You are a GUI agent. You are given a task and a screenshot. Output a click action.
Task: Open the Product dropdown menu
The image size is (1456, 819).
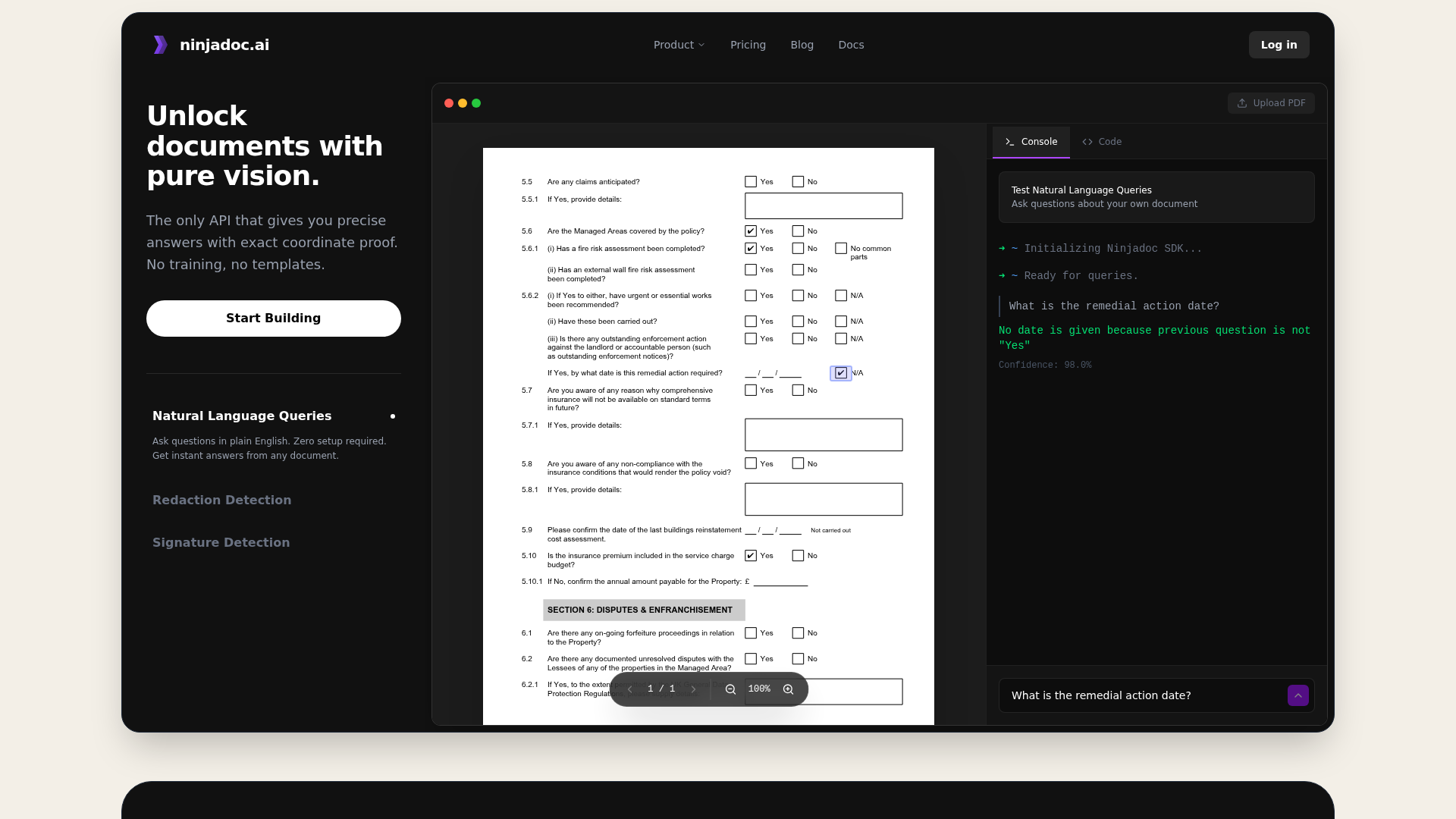(678, 45)
